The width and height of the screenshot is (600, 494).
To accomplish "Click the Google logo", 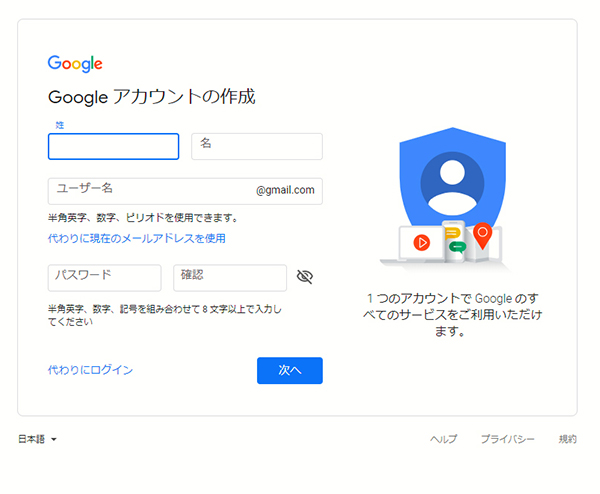I will (75, 64).
